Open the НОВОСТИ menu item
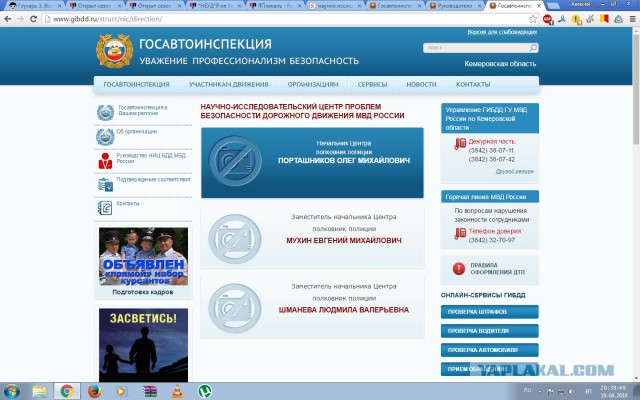 tap(421, 84)
